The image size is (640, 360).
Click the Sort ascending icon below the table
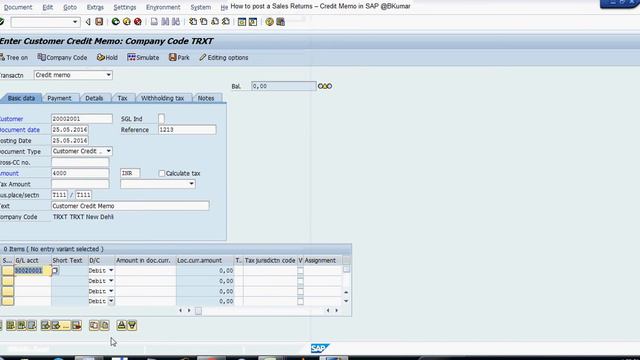click(121, 325)
